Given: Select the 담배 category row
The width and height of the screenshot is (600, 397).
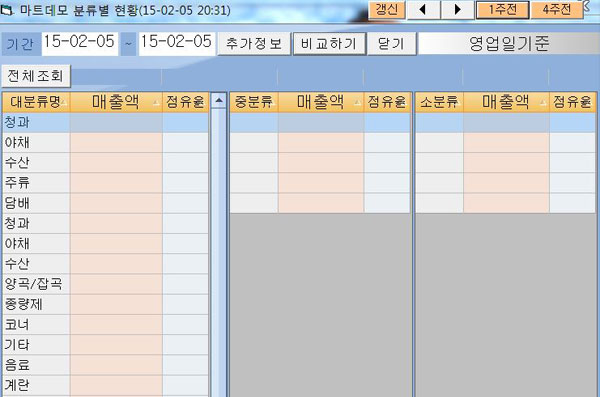Looking at the screenshot, I should pos(105,203).
